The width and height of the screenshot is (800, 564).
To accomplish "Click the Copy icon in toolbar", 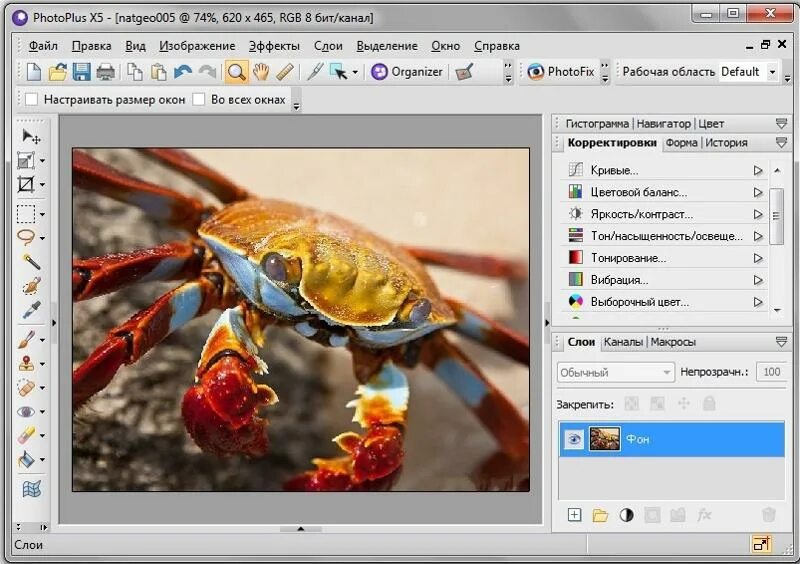I will (135, 72).
